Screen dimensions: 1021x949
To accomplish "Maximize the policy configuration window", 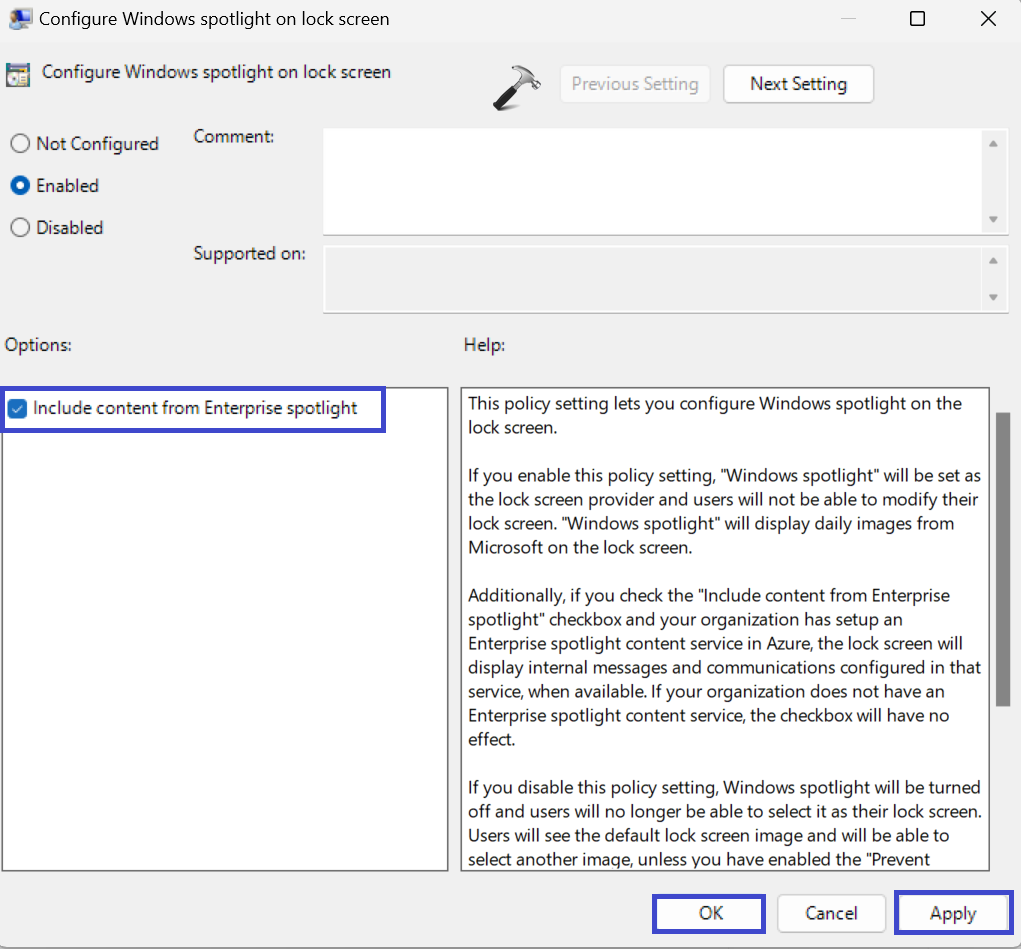I will click(917, 19).
